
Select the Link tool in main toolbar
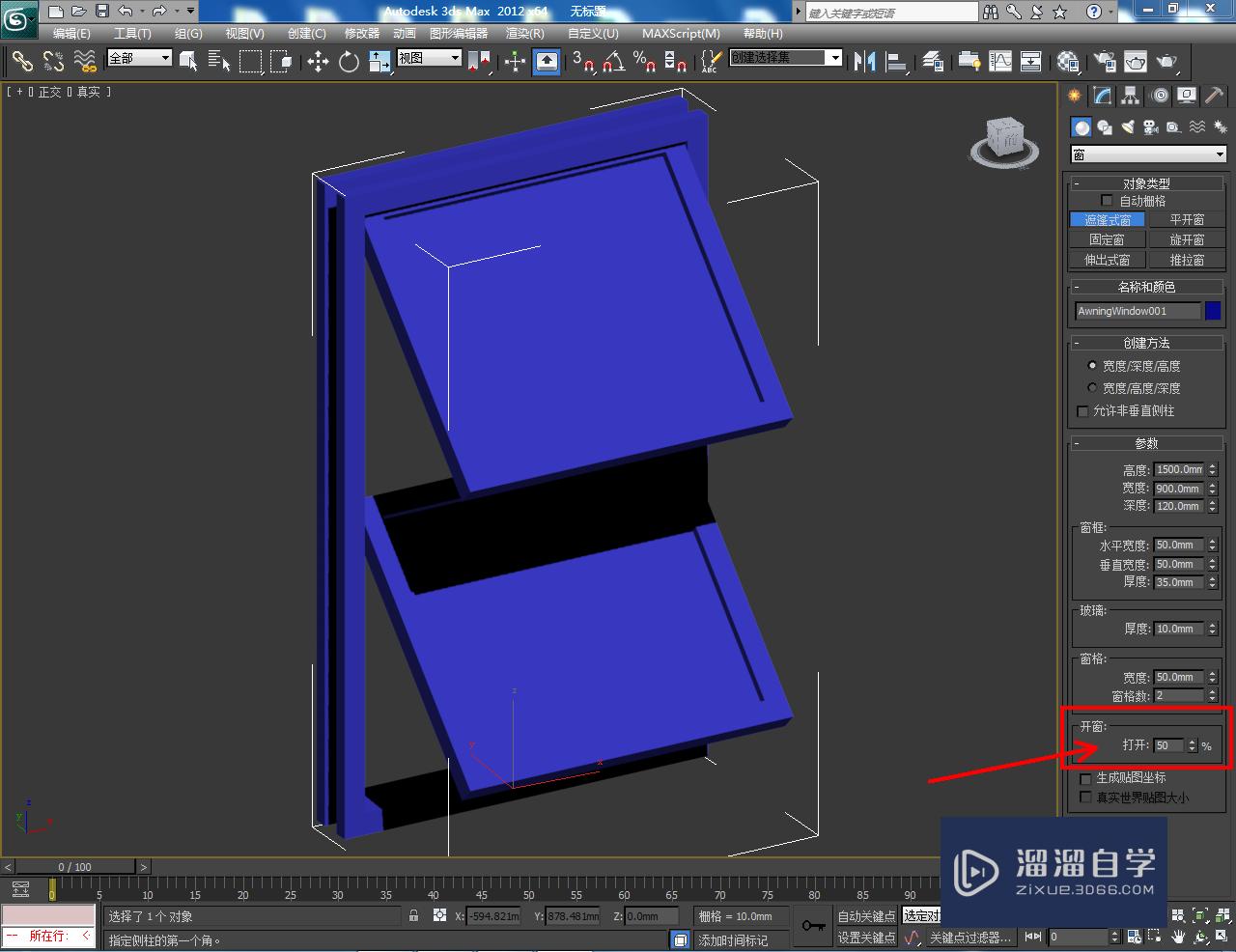pyautogui.click(x=21, y=62)
